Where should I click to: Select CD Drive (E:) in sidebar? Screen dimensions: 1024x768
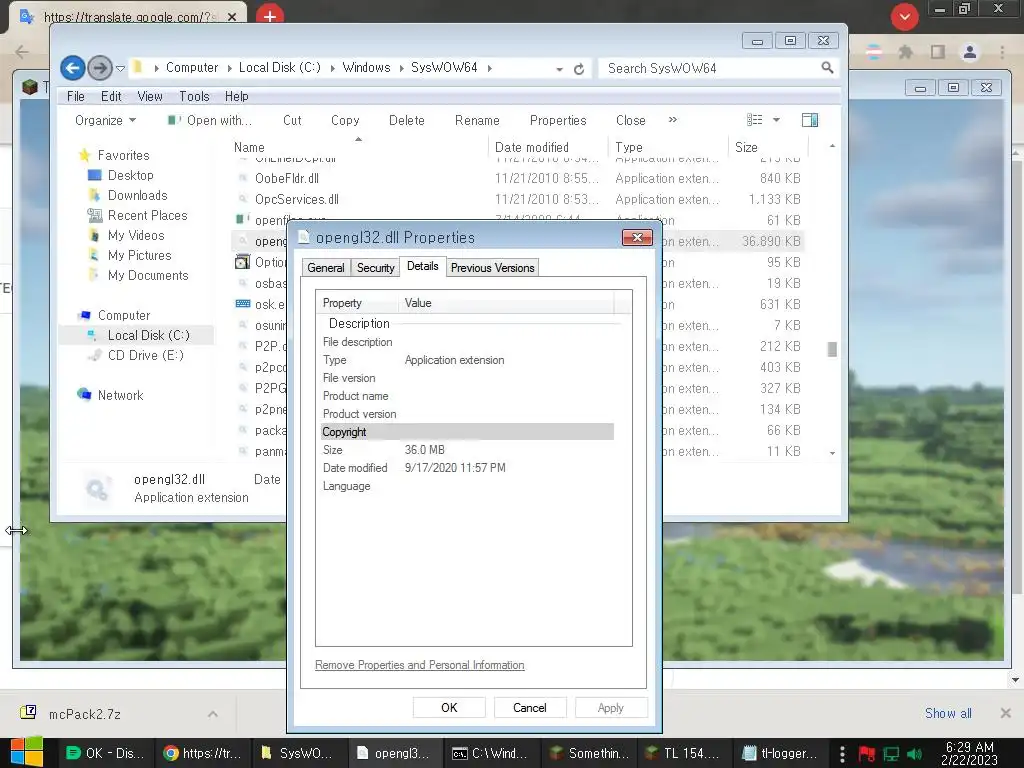(145, 355)
